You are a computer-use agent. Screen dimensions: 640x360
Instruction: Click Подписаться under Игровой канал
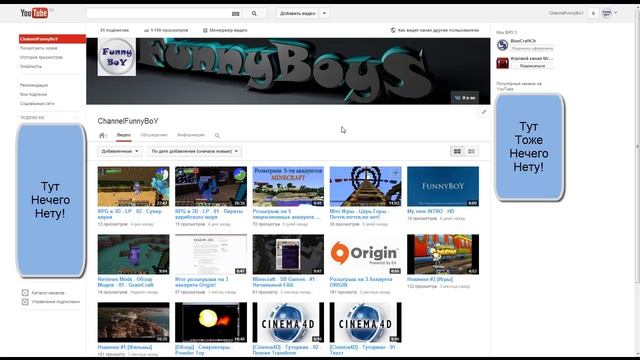(x=532, y=66)
